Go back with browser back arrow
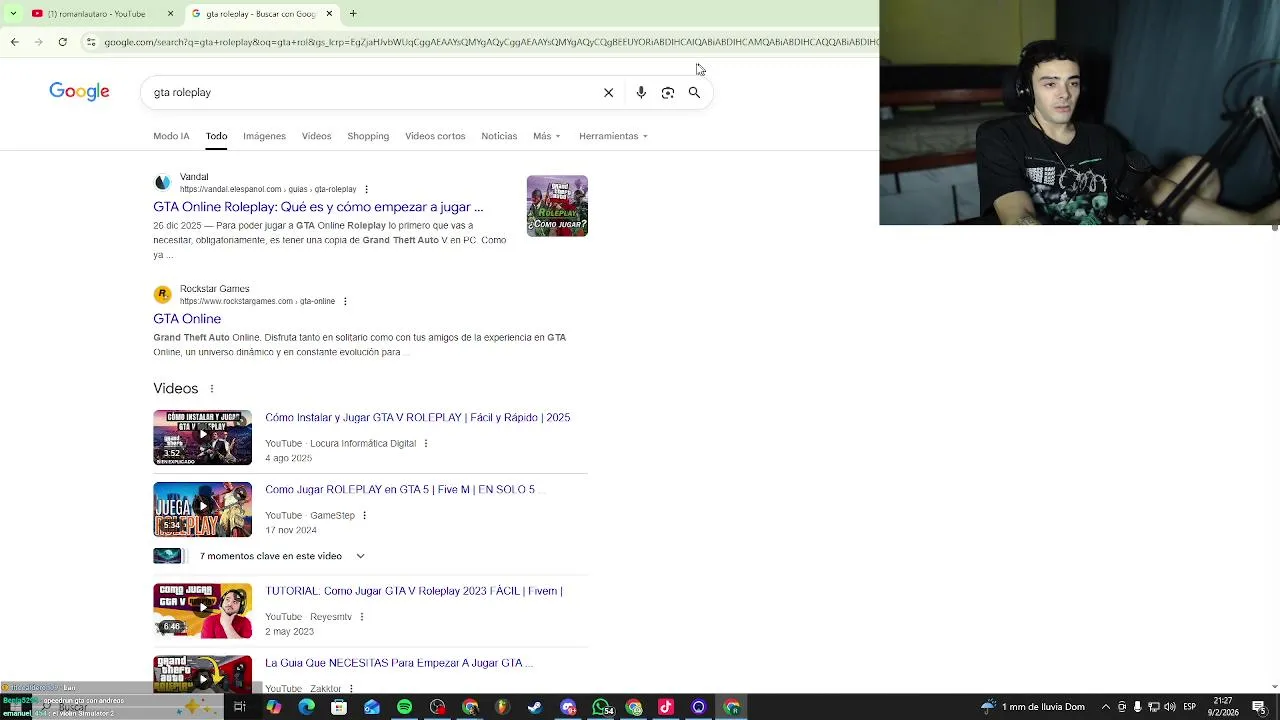1280x720 pixels. coord(14,42)
